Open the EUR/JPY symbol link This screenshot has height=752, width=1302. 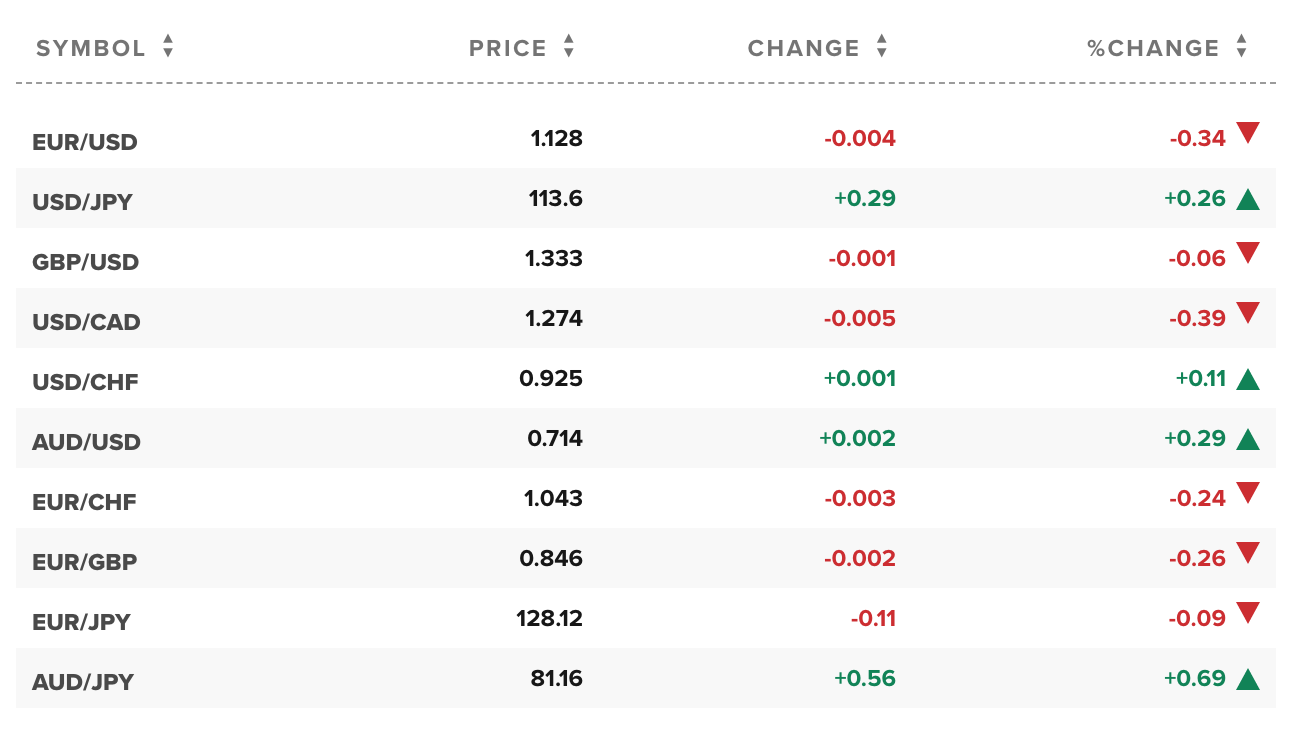pos(81,622)
